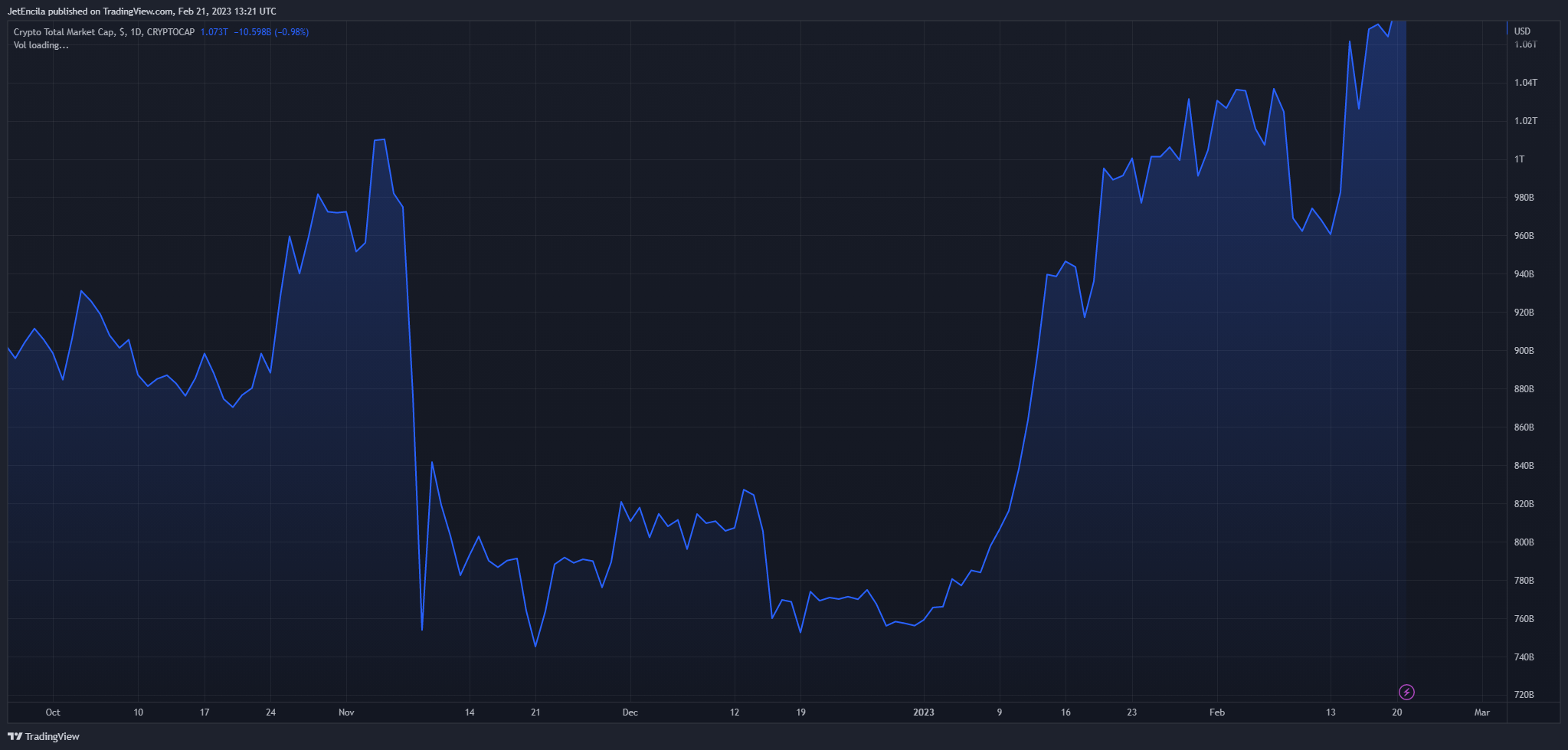Click the JetEncila published on TradingView.com header text
This screenshot has height=750, width=1568.
tap(142, 11)
